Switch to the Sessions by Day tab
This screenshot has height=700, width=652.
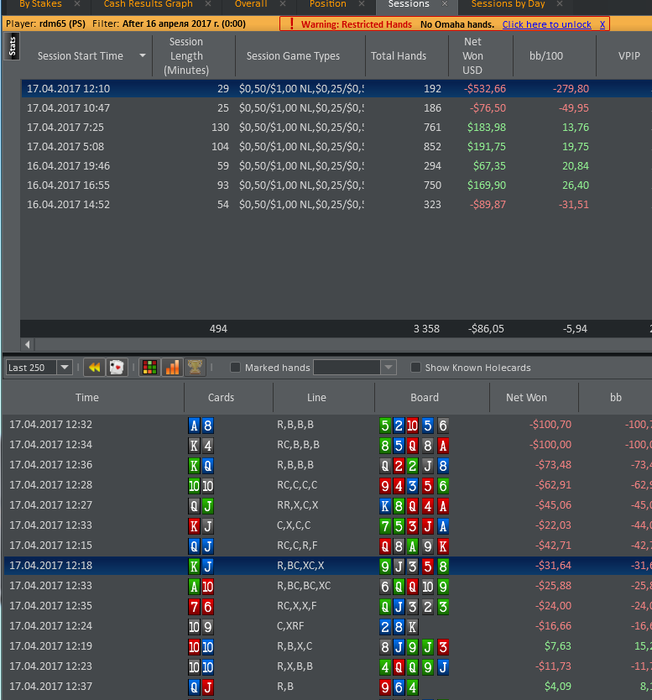508,4
